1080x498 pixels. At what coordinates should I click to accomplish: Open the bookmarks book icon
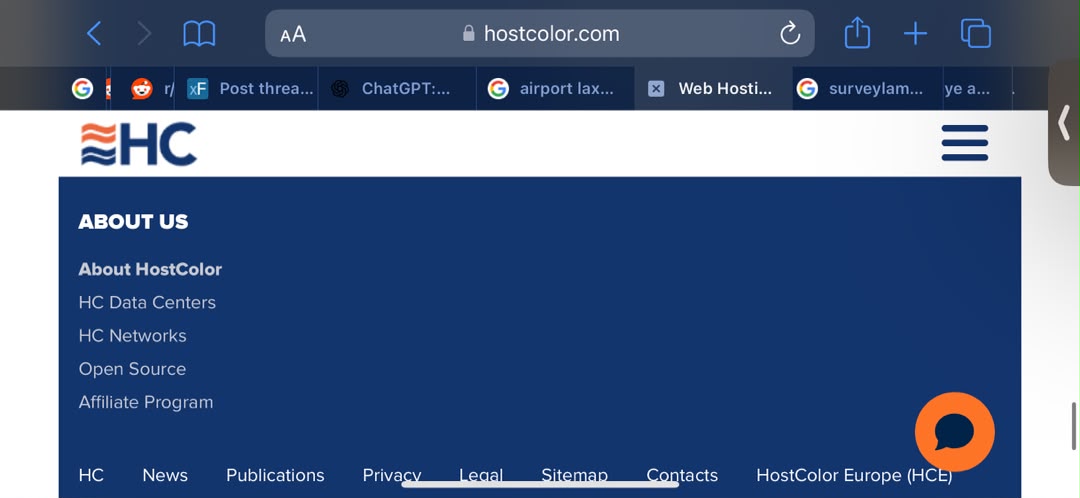pos(199,33)
